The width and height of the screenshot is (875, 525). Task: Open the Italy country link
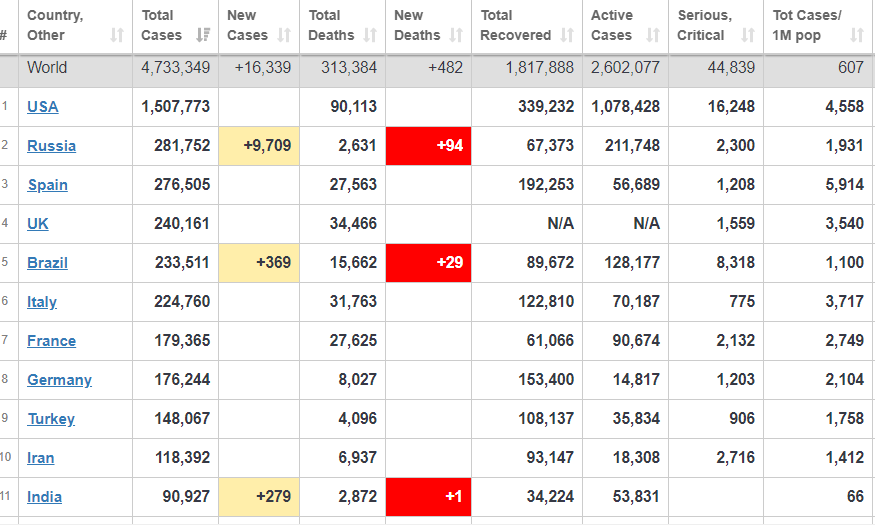point(42,302)
